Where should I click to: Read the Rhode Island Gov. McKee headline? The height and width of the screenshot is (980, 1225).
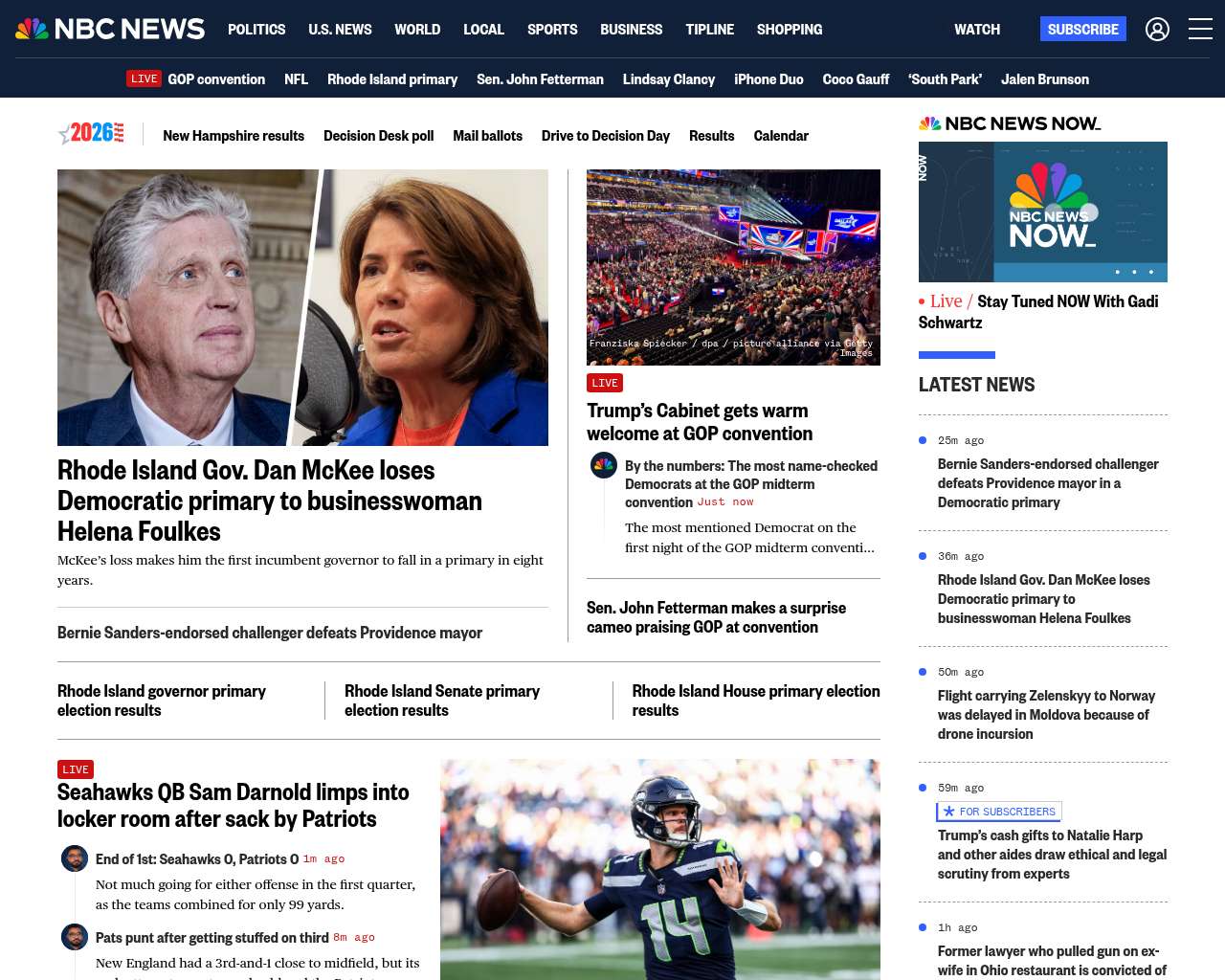point(270,501)
